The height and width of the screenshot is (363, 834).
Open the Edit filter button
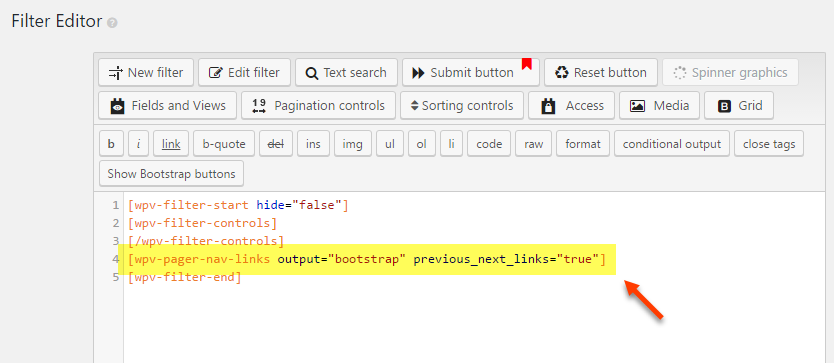244,72
